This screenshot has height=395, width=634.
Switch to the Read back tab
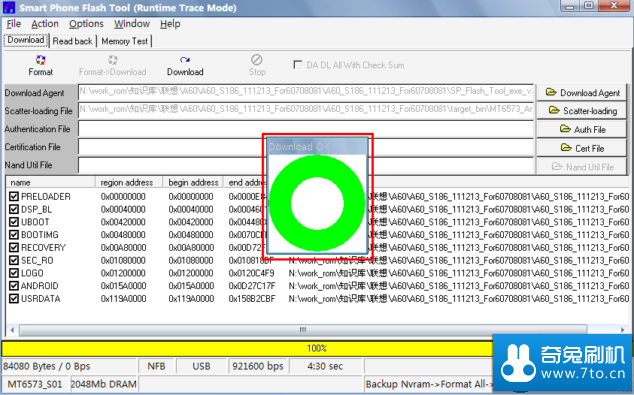(x=72, y=41)
